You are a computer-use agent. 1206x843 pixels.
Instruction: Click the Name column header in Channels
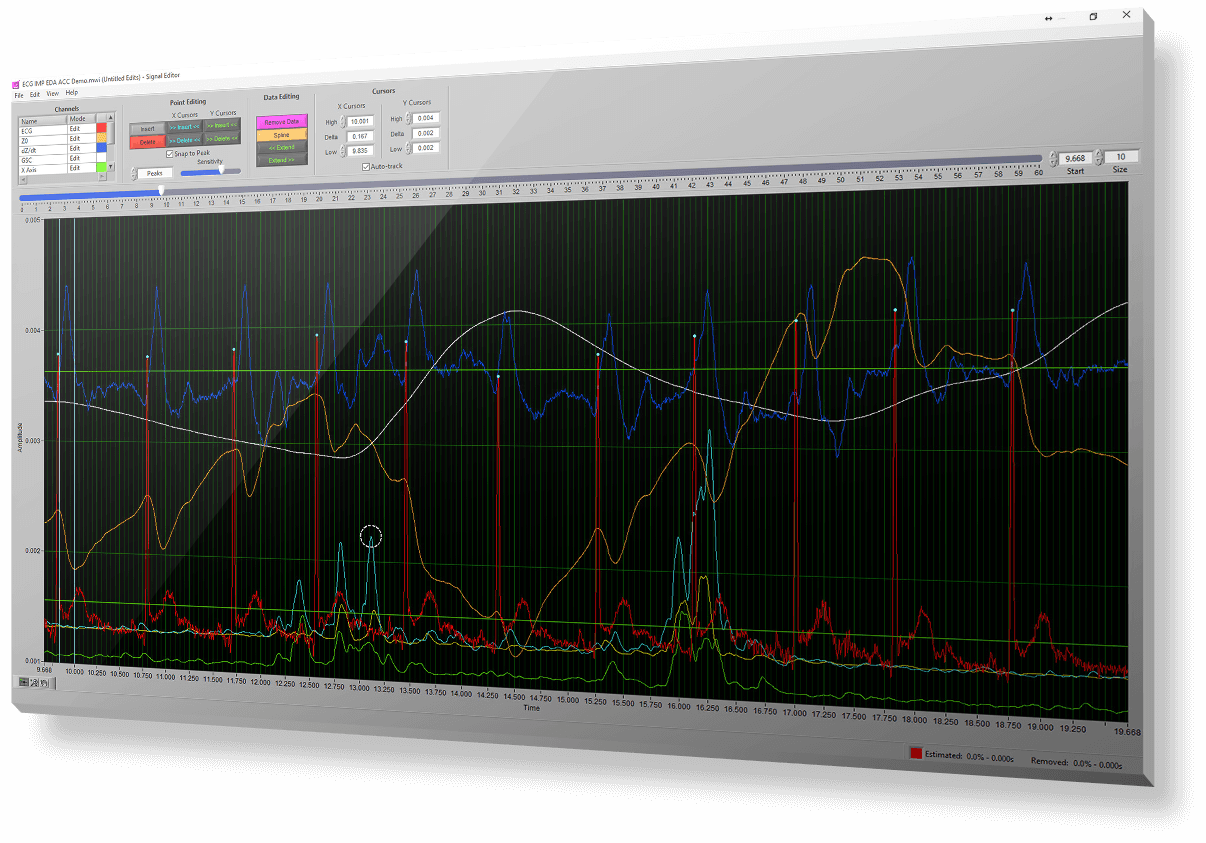43,121
